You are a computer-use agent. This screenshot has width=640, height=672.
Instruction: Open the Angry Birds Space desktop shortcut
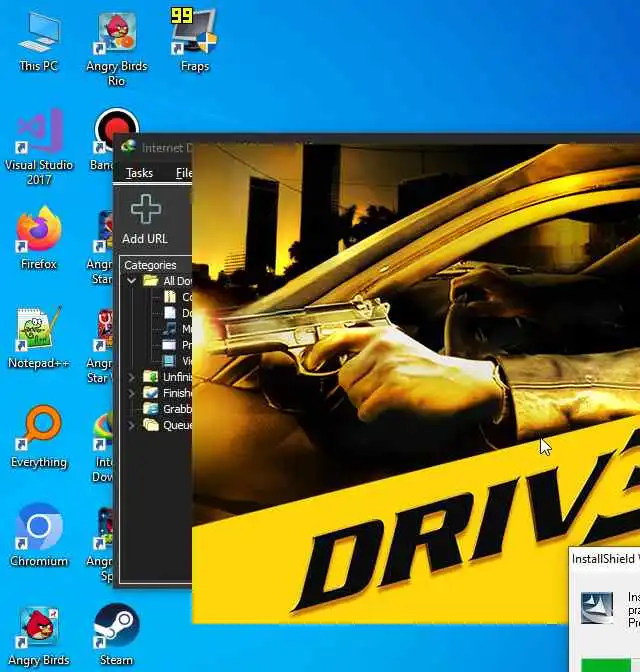coord(100,544)
